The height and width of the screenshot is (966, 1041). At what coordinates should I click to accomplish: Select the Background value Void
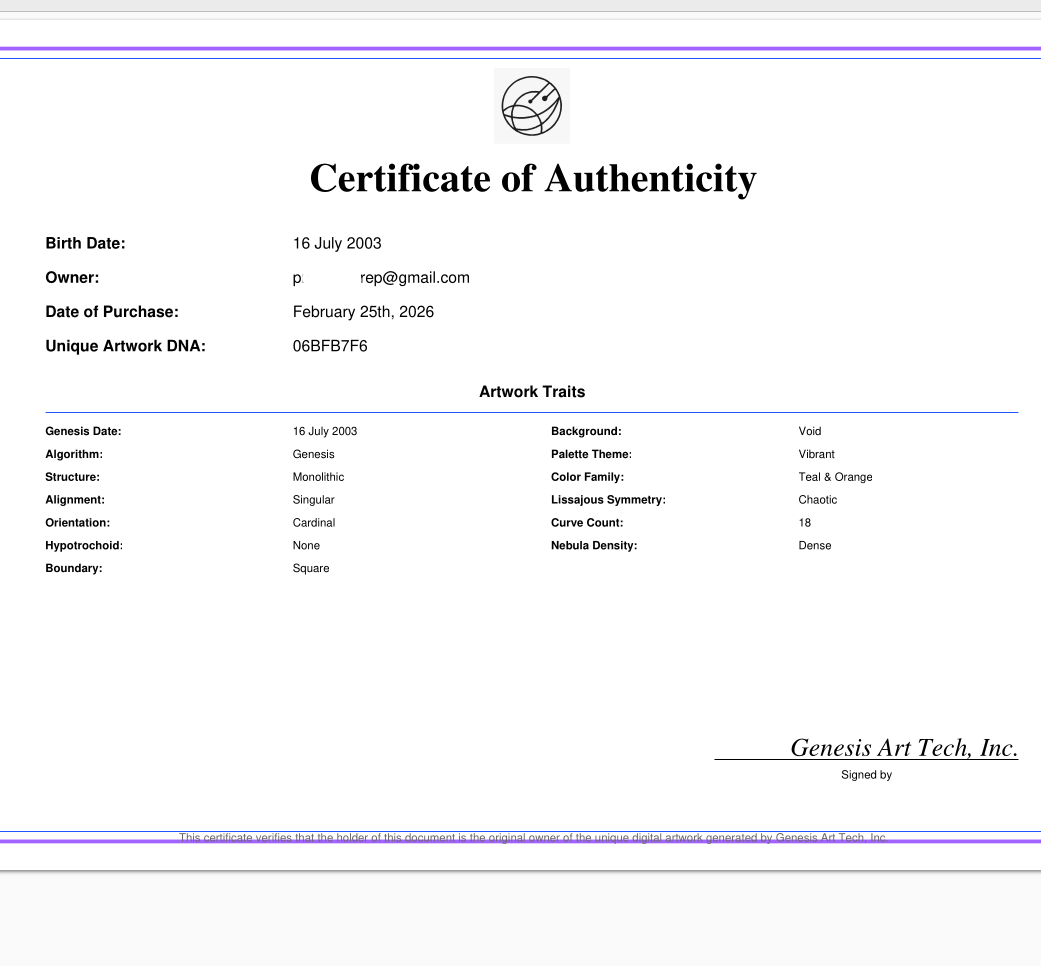coord(809,431)
